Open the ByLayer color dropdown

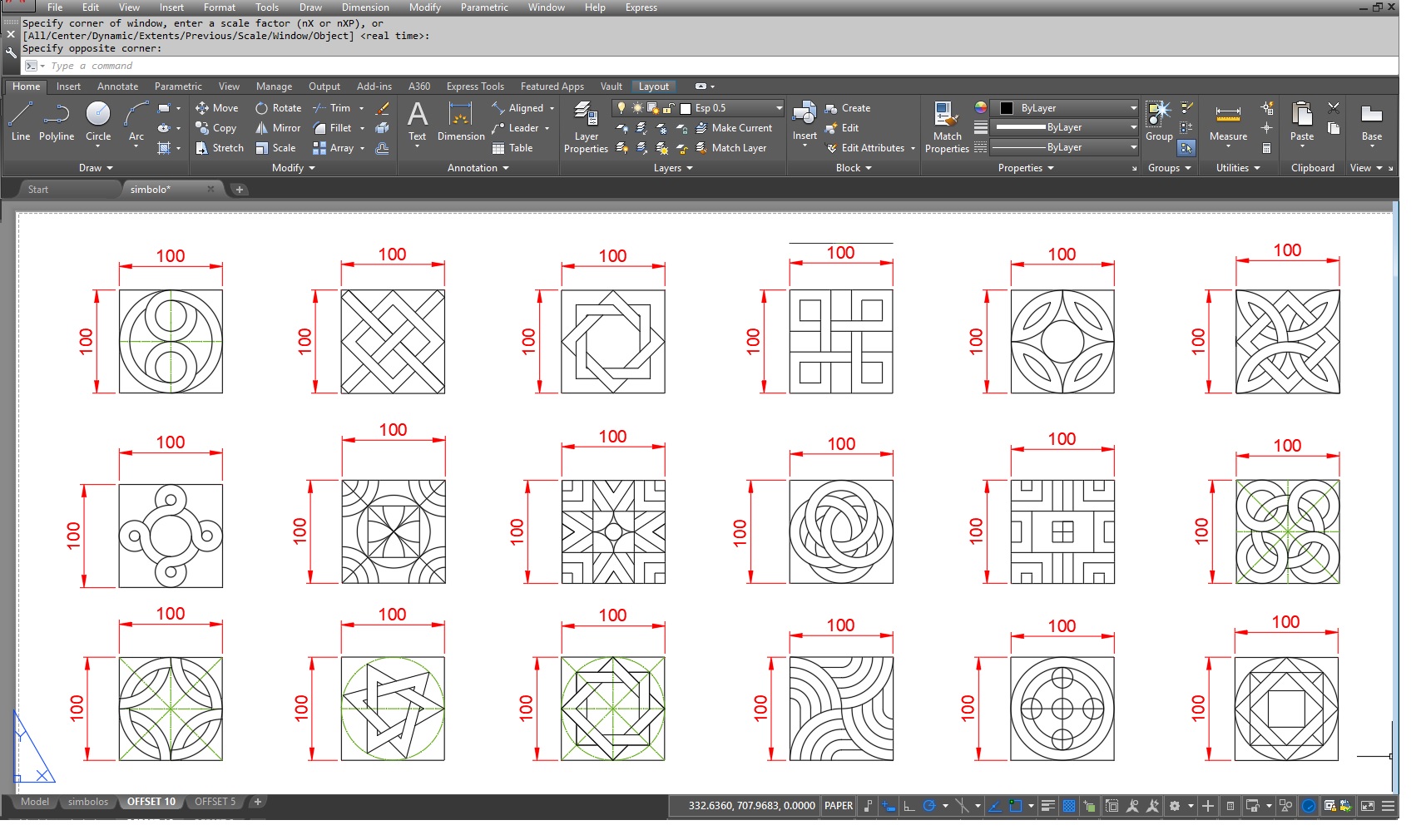point(1133,108)
